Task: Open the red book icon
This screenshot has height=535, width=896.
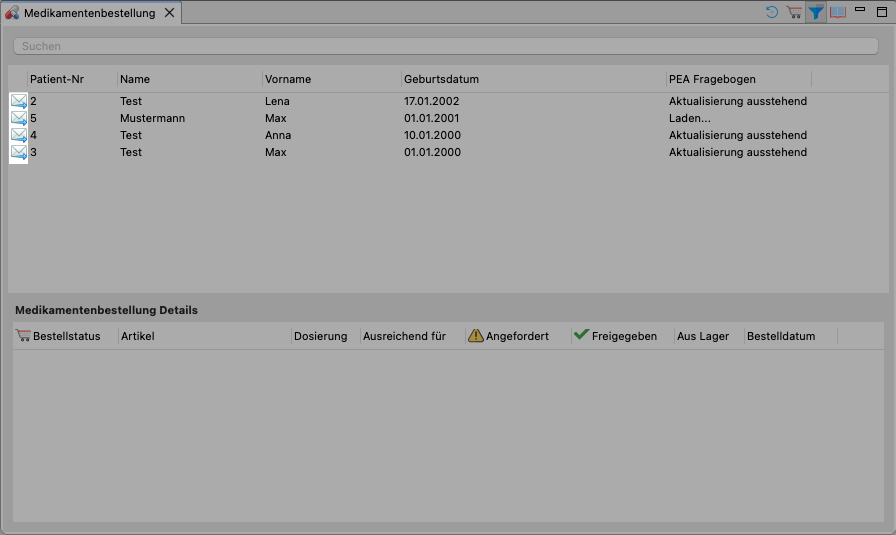Action: (838, 12)
